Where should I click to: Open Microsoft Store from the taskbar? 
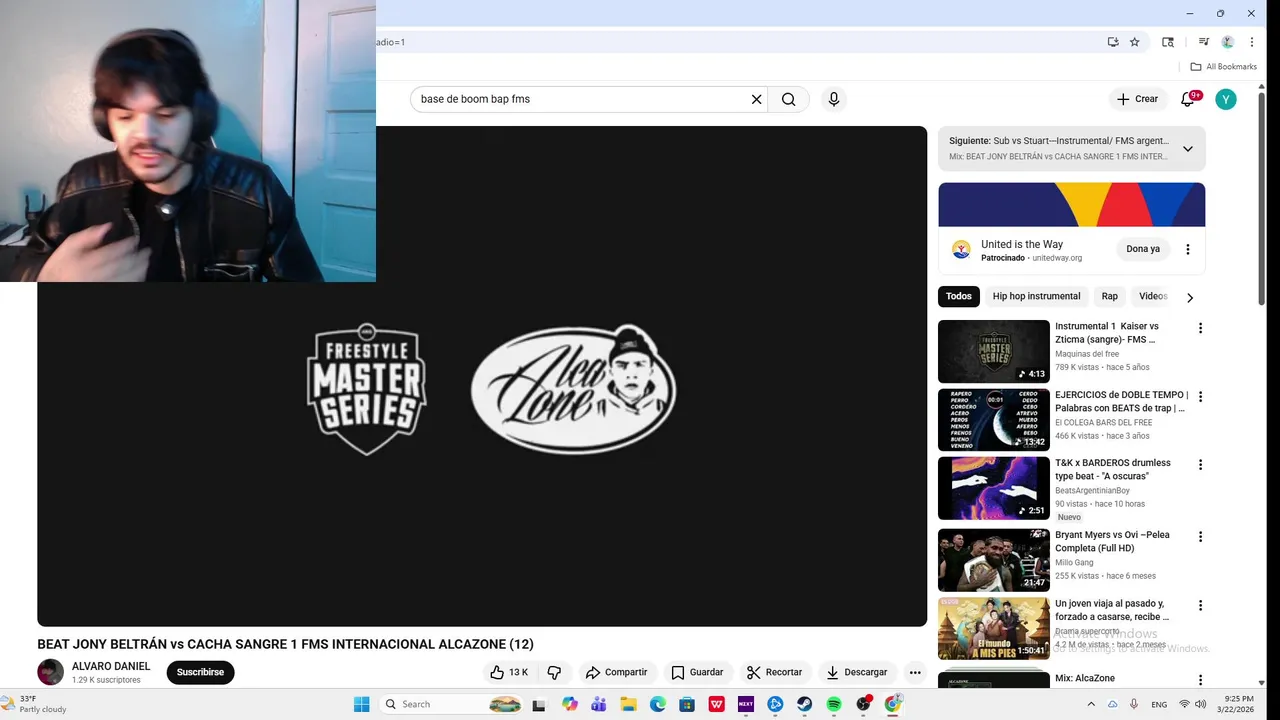(687, 704)
